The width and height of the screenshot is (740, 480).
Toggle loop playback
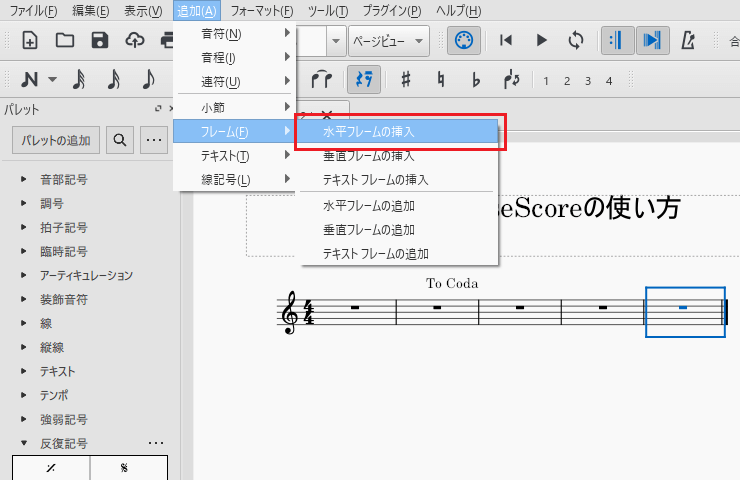(575, 40)
